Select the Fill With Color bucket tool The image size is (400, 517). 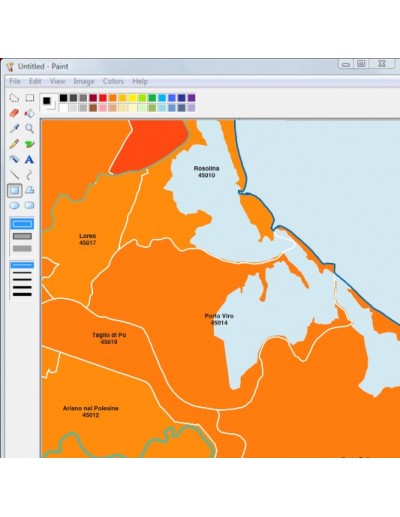30,113
